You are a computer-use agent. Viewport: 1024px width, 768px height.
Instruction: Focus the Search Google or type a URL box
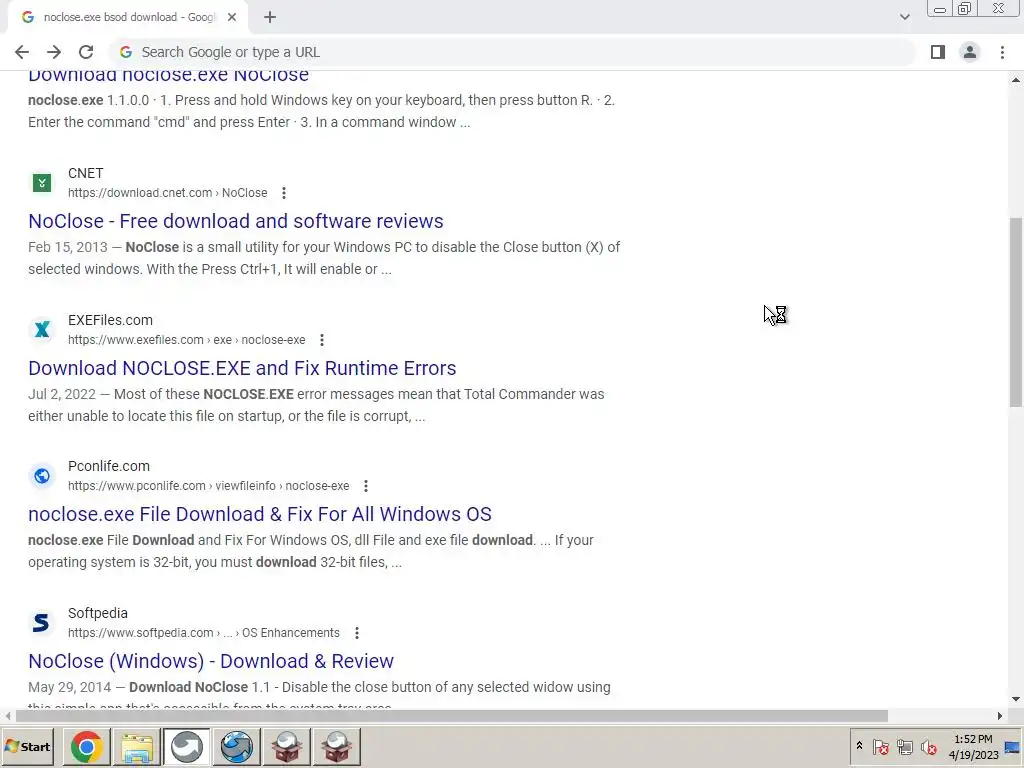click(513, 52)
